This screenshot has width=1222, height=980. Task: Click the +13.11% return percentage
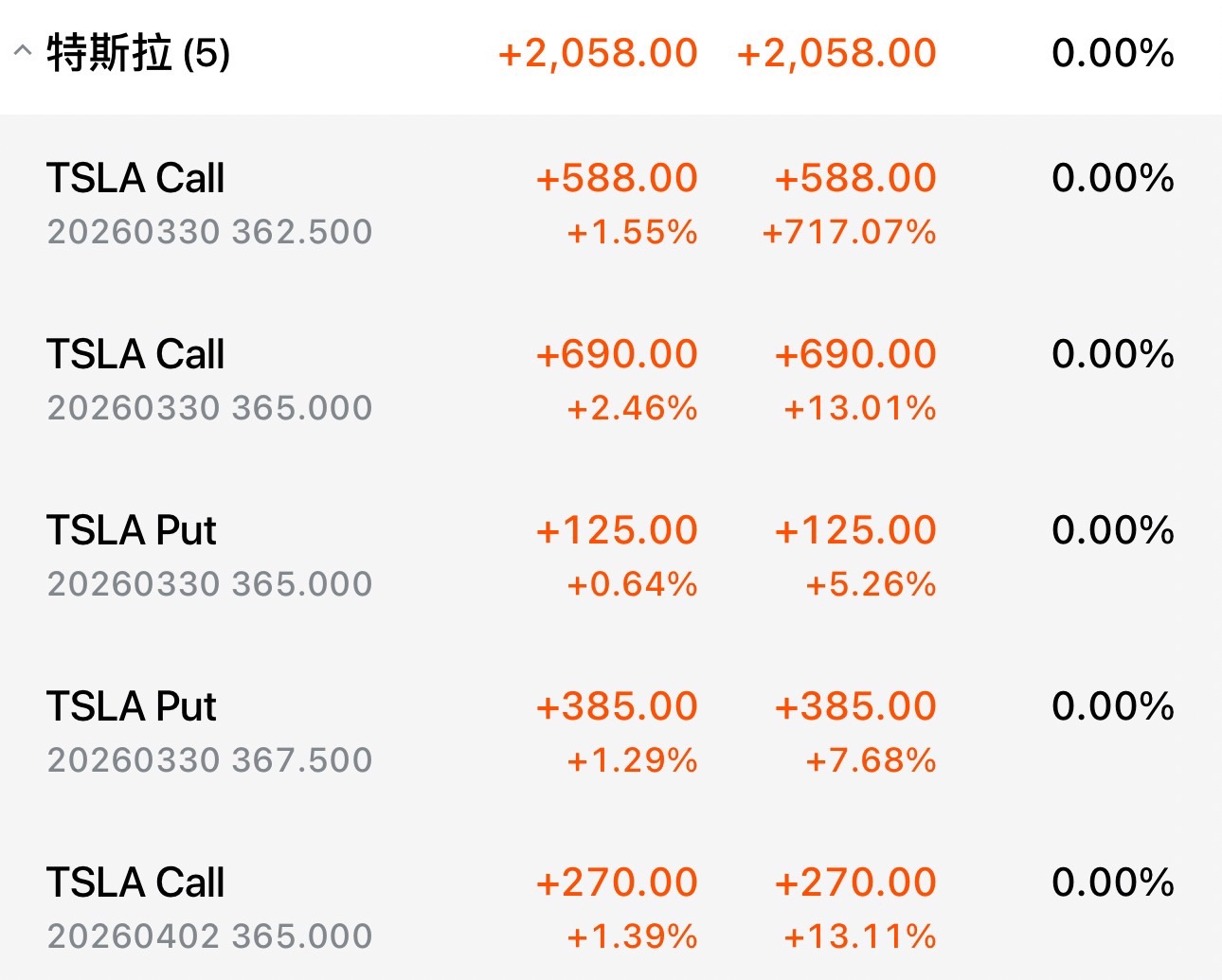860,936
